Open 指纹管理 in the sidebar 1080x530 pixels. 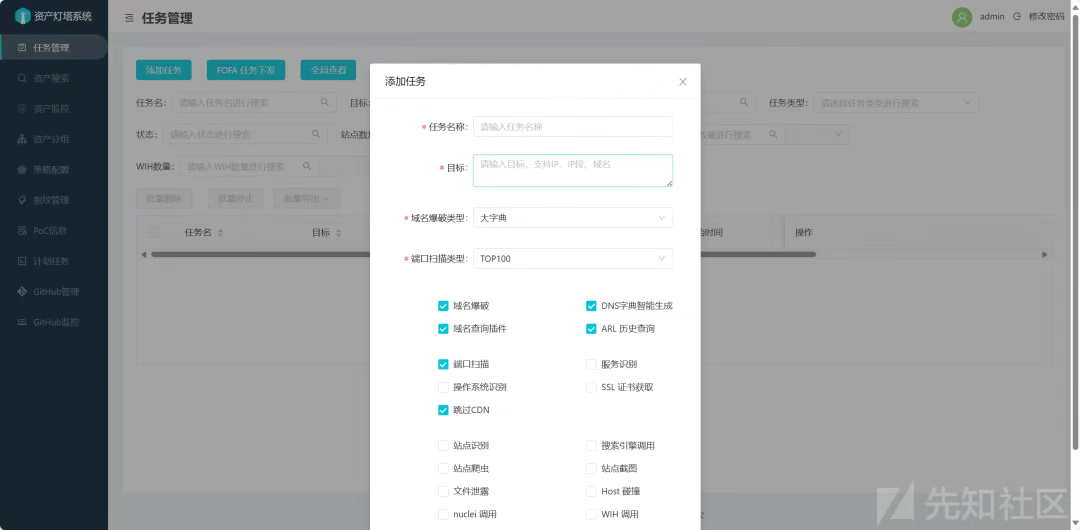(53, 200)
